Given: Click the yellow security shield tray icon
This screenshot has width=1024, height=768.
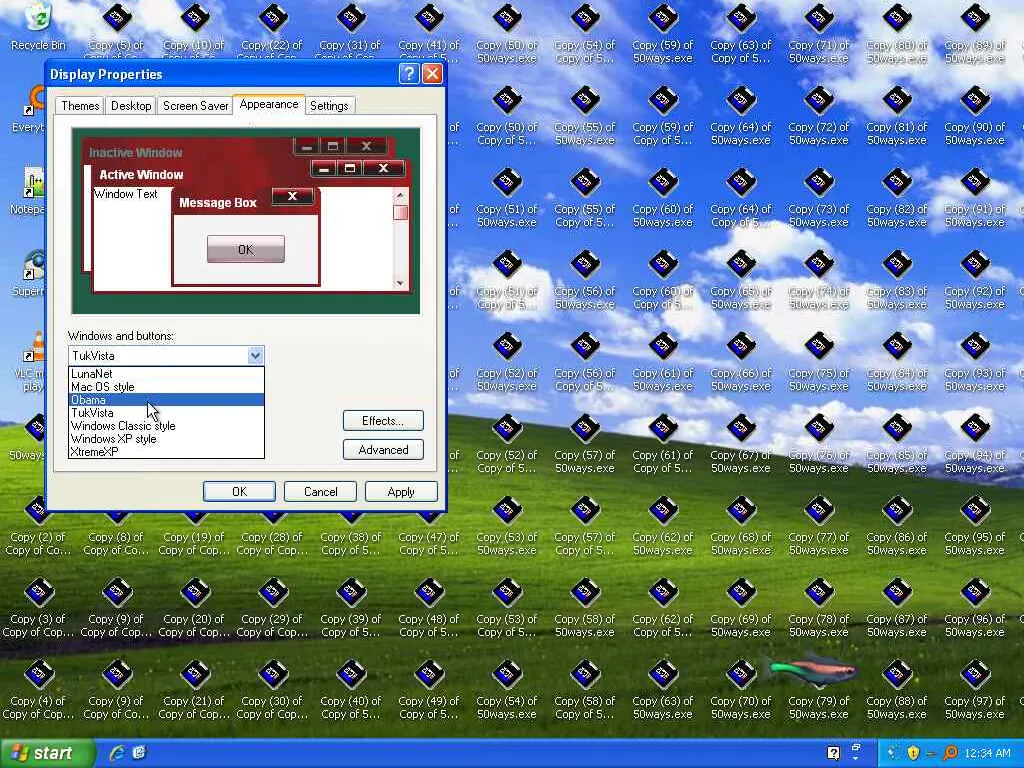Looking at the screenshot, I should (x=913, y=753).
